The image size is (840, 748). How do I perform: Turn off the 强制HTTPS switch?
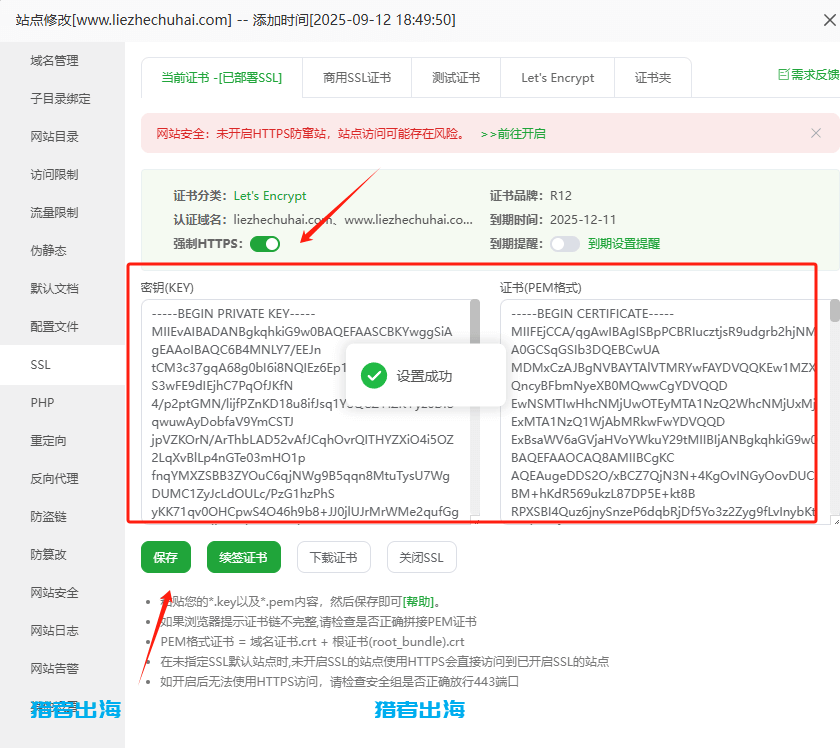point(265,244)
